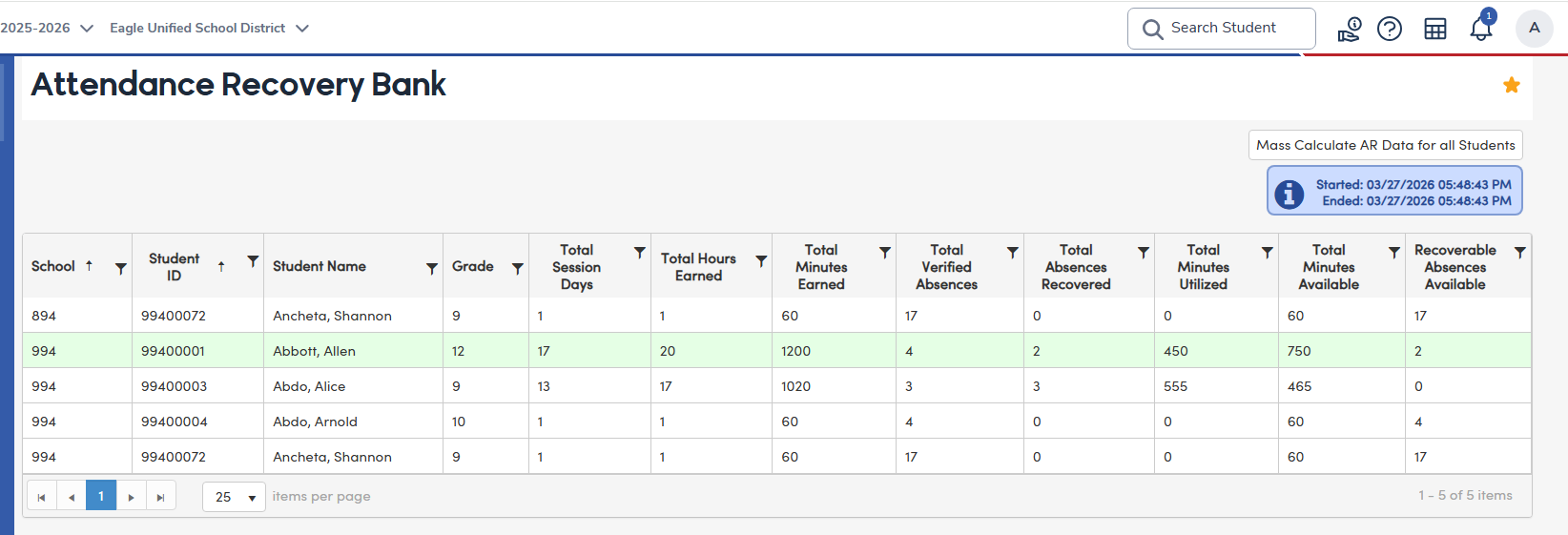Screen dimensions: 1568x535
Task: Click Mass Calculate AR Data for all Students
Action: 1385,145
